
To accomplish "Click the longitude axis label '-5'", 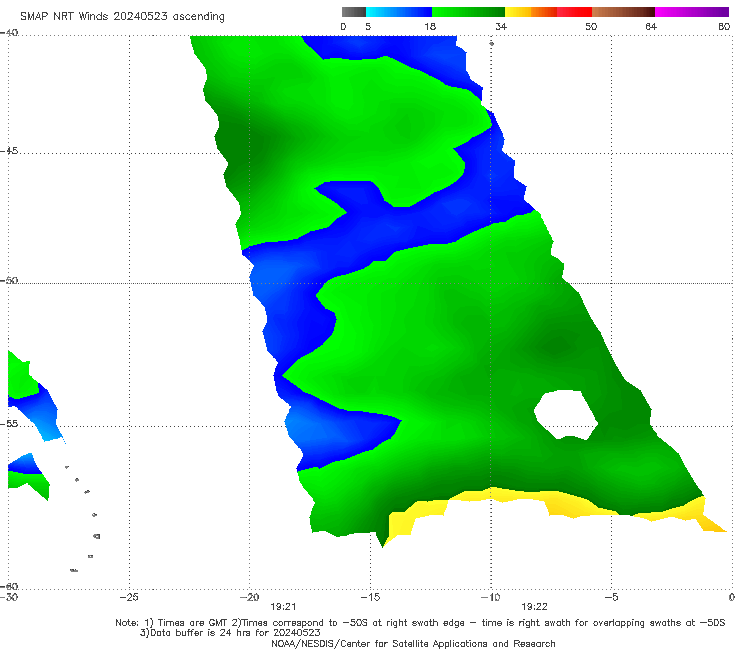I will [x=611, y=597].
